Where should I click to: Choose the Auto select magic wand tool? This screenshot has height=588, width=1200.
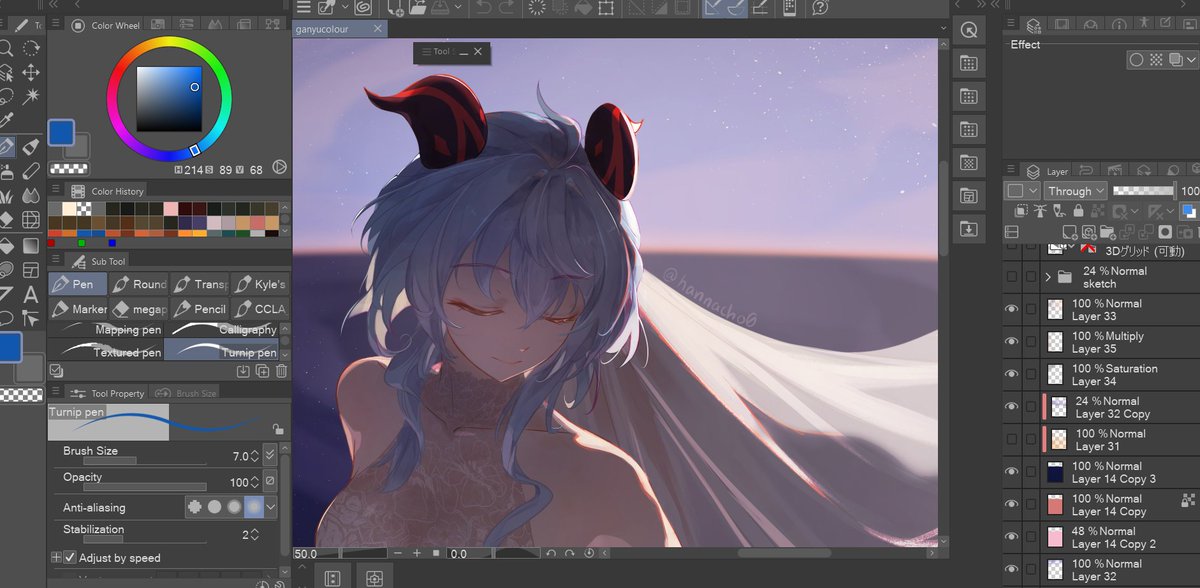click(31, 97)
